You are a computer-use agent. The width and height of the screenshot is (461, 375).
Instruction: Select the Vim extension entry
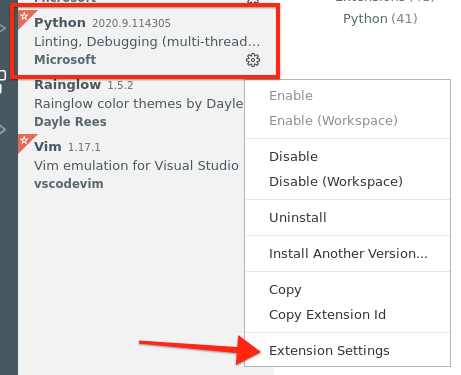(132, 165)
